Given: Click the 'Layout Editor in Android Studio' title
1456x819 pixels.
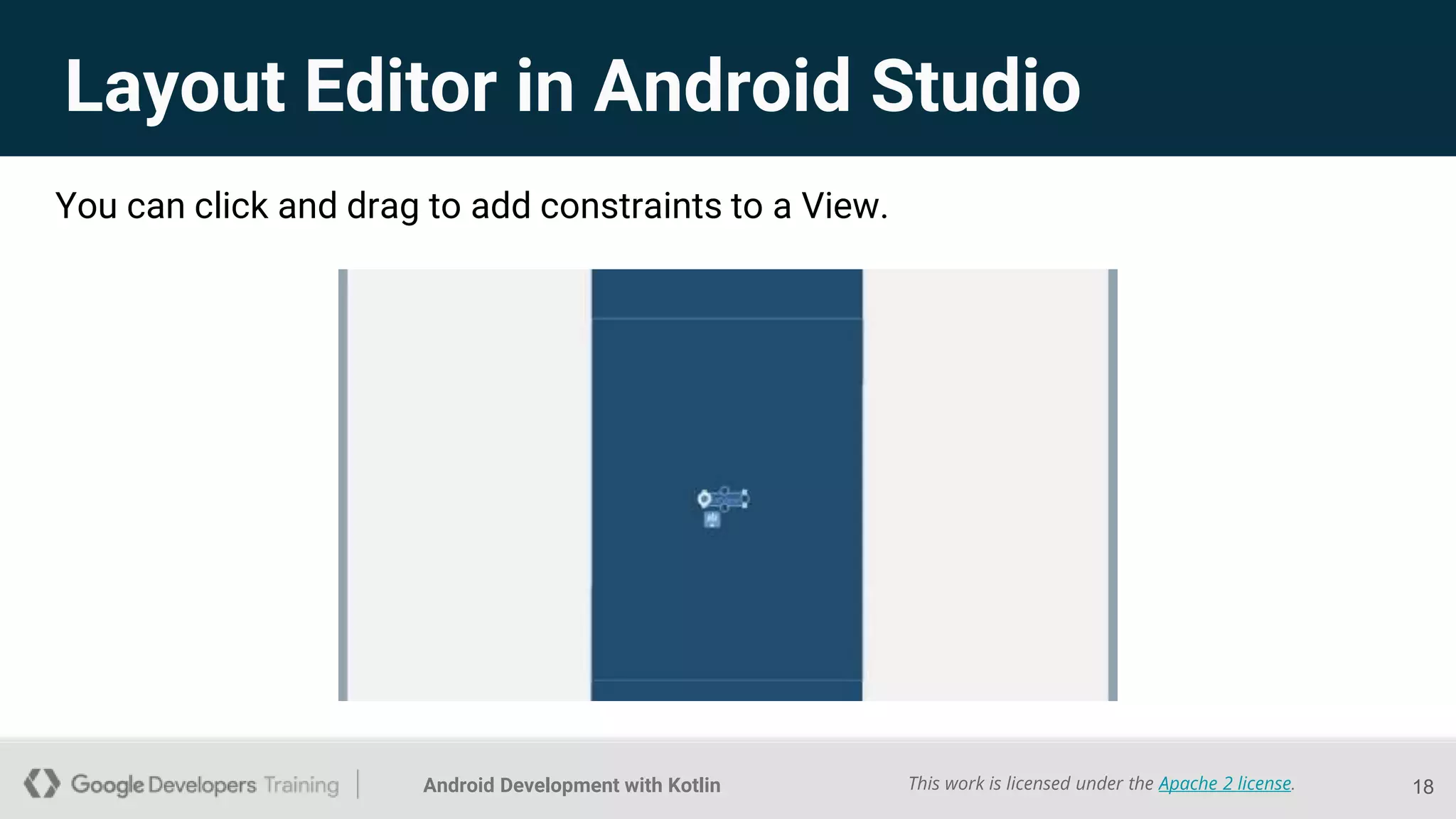Looking at the screenshot, I should 572,86.
